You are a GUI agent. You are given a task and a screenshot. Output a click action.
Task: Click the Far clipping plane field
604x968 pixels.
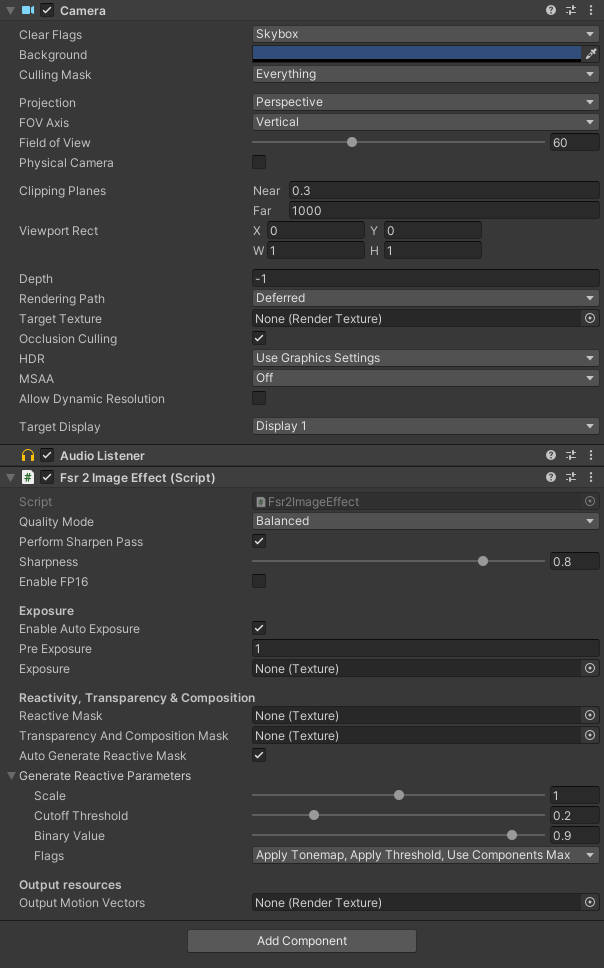pos(443,210)
